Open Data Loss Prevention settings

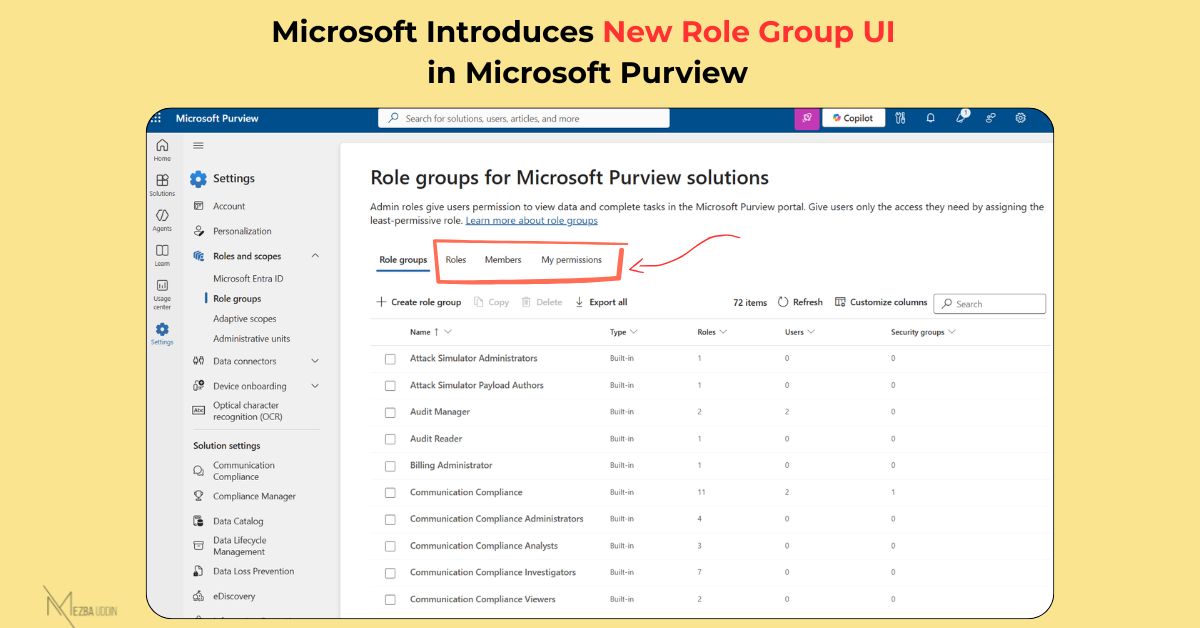pos(253,571)
